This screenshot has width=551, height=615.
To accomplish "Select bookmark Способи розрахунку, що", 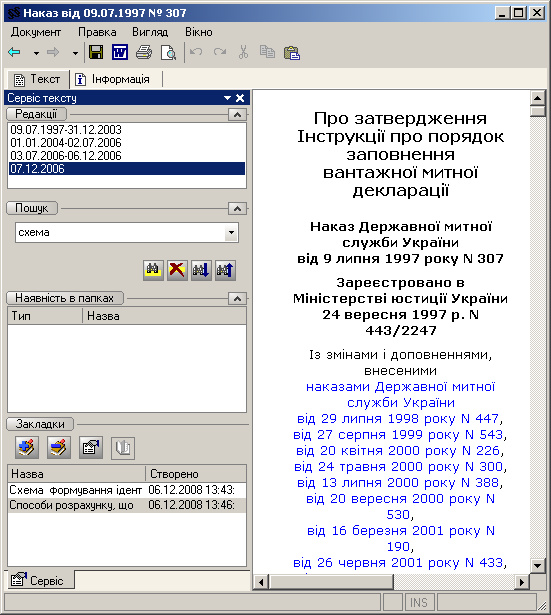I will [127, 505].
